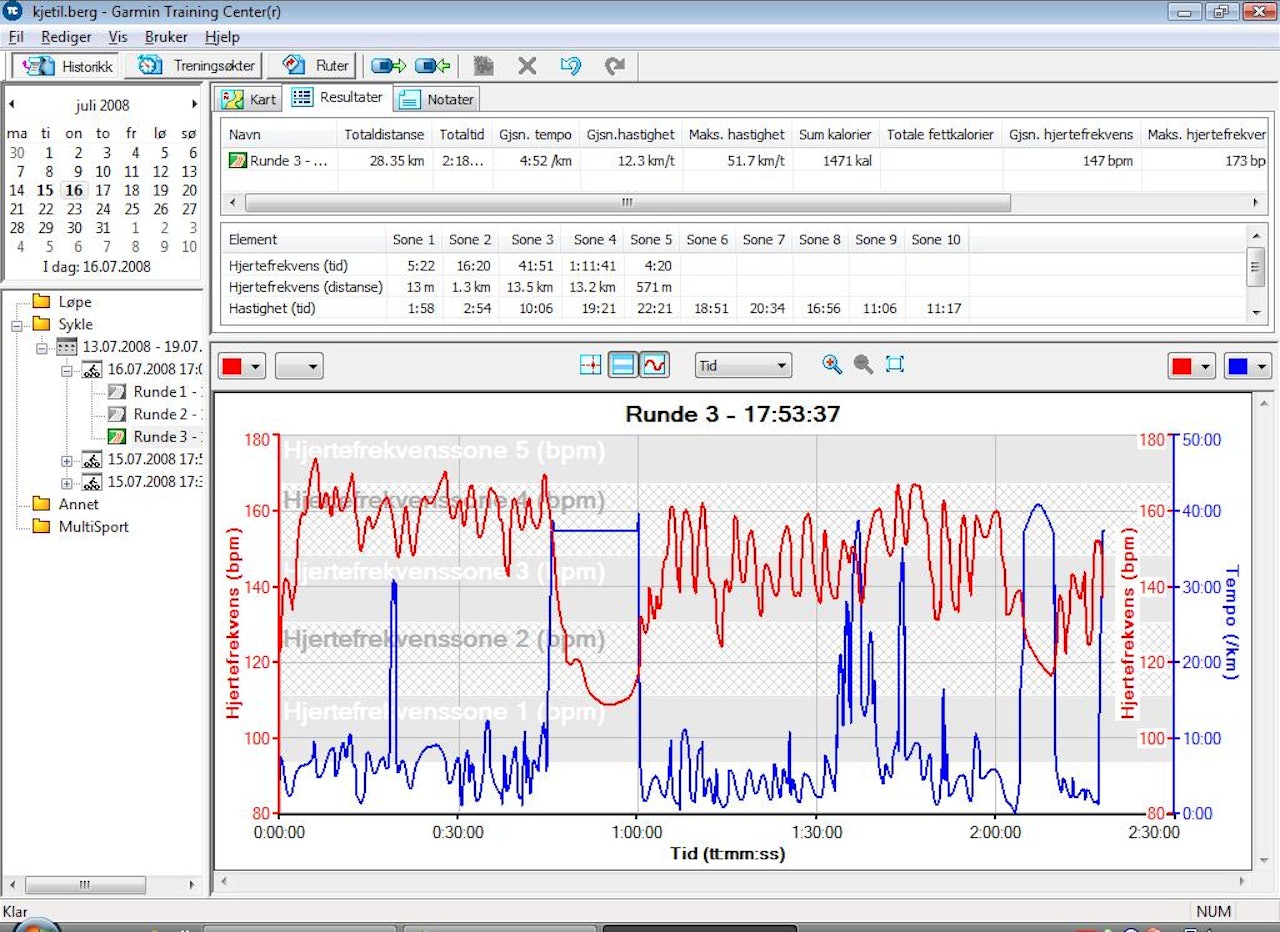Open the Treningsøkter view

199,66
